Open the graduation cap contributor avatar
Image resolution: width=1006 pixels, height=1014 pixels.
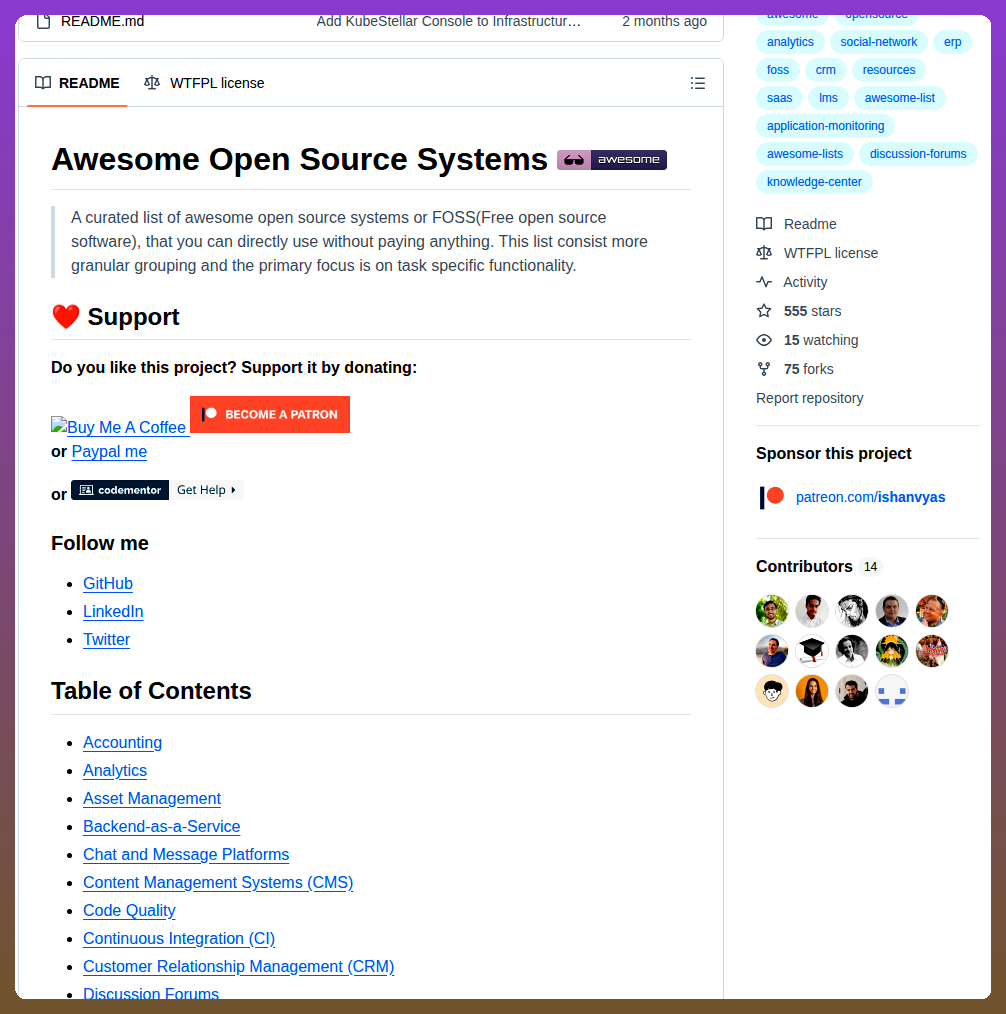812,651
